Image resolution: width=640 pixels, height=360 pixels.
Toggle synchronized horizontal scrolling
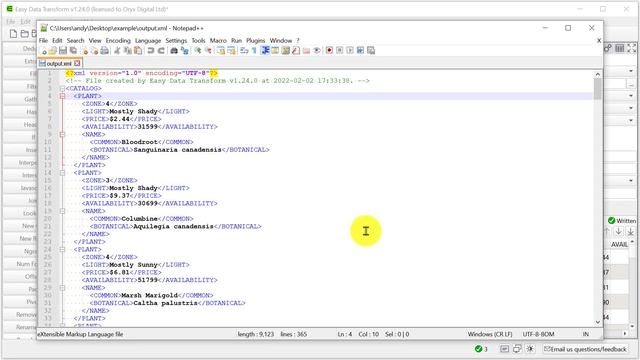[x=232, y=50]
